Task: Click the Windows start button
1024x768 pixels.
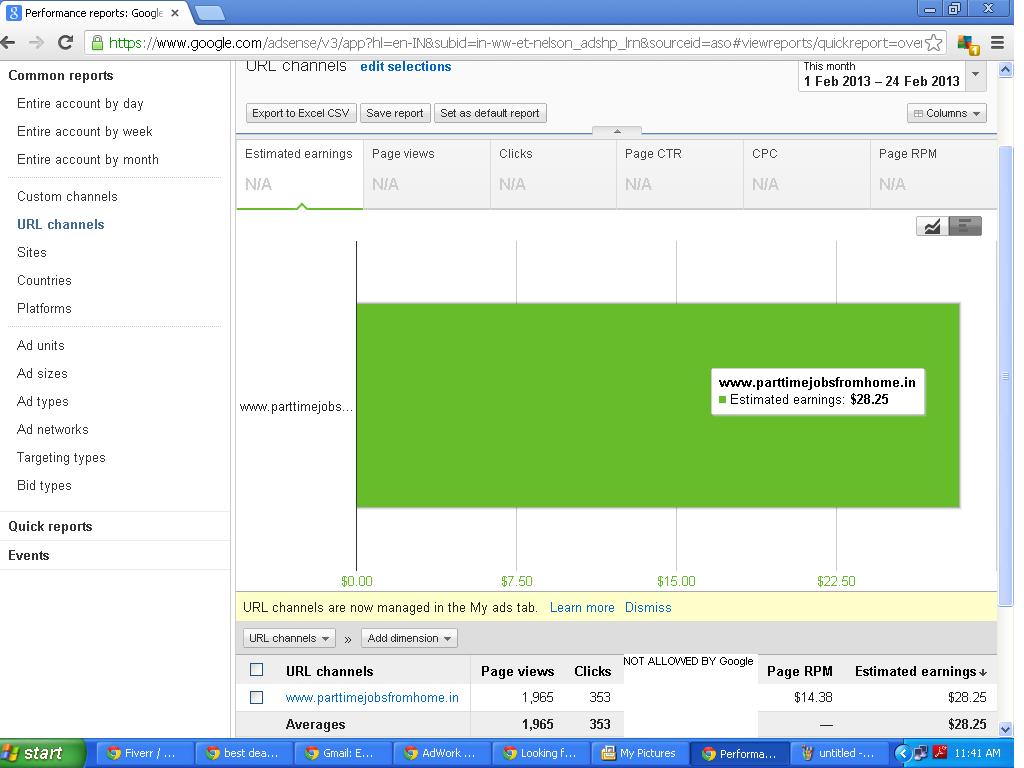Action: point(42,753)
